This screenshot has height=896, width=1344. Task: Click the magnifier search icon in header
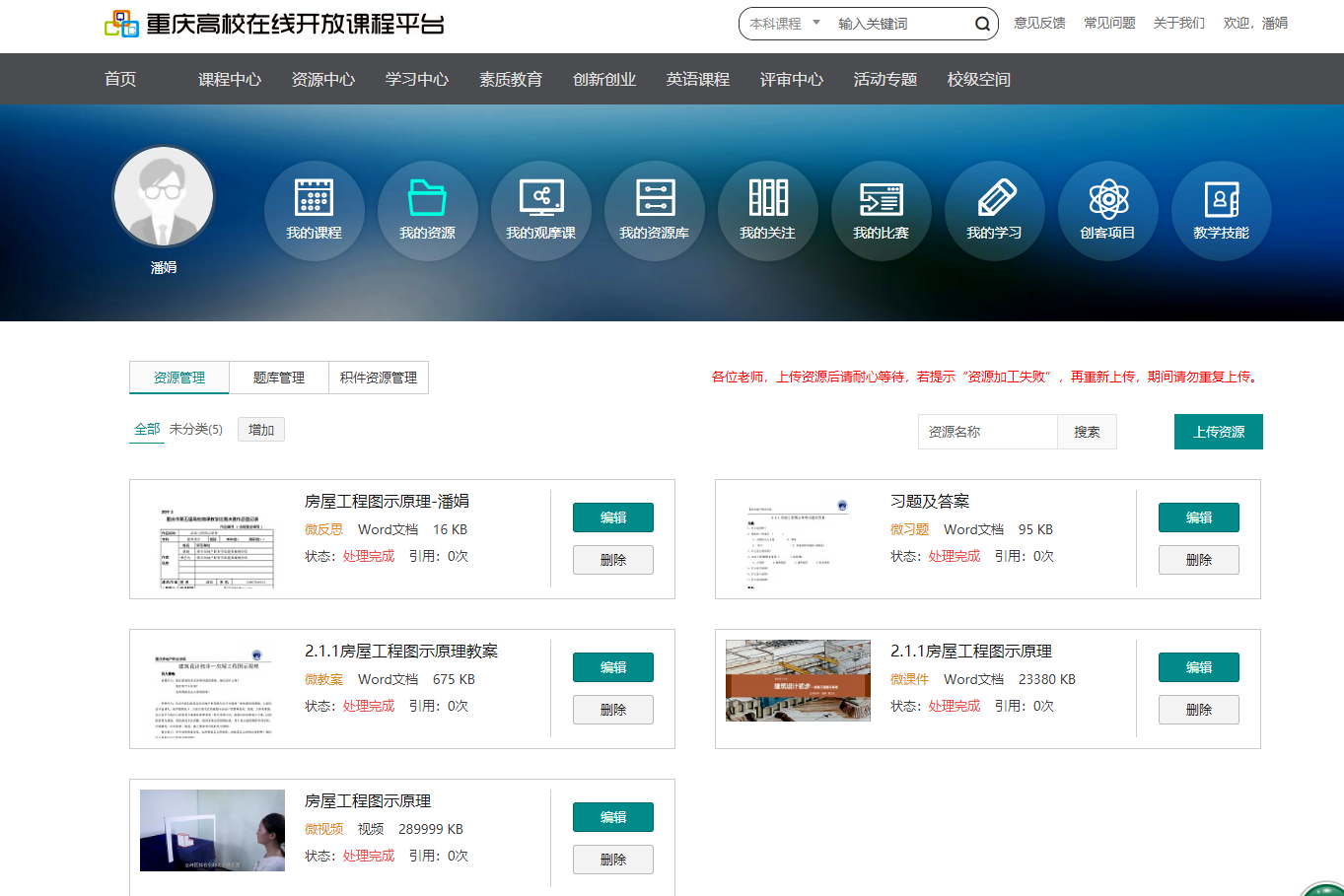982,24
